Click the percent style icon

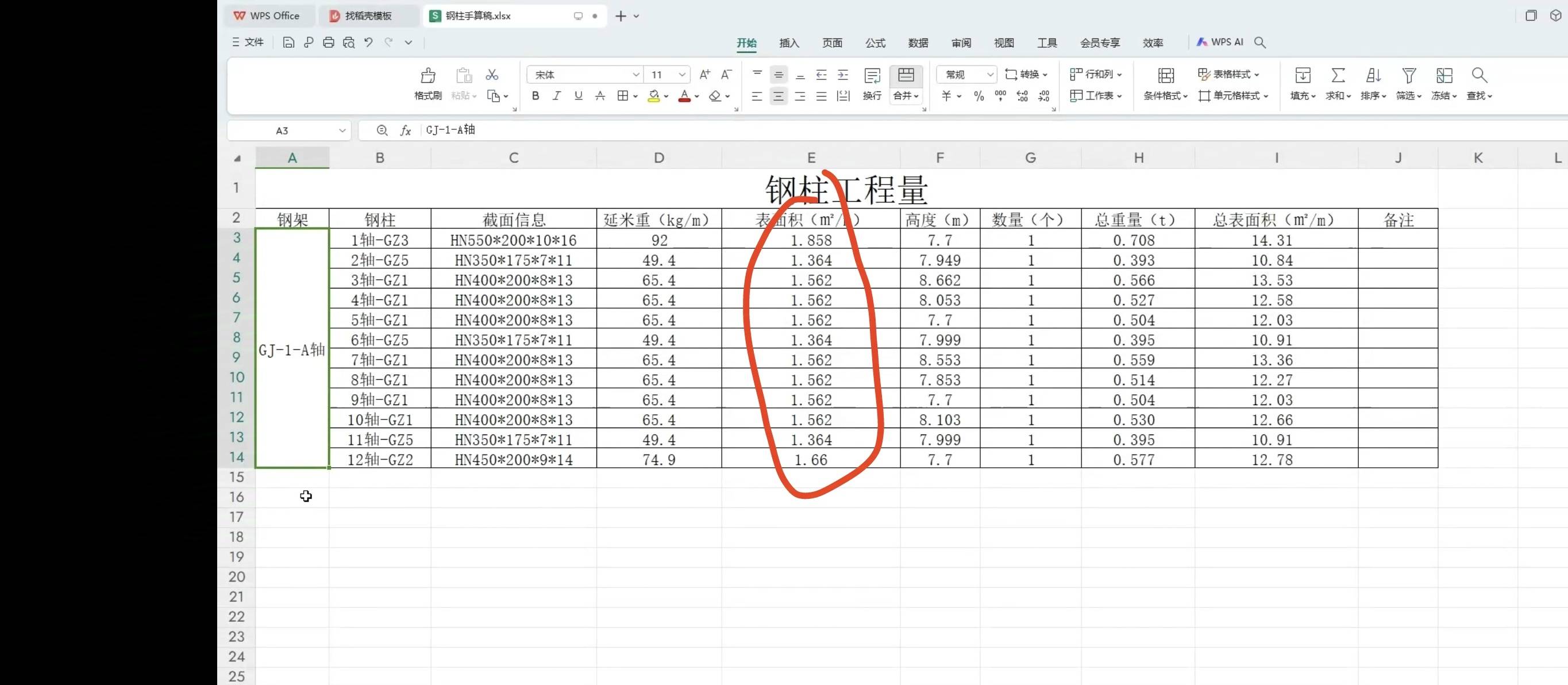979,95
